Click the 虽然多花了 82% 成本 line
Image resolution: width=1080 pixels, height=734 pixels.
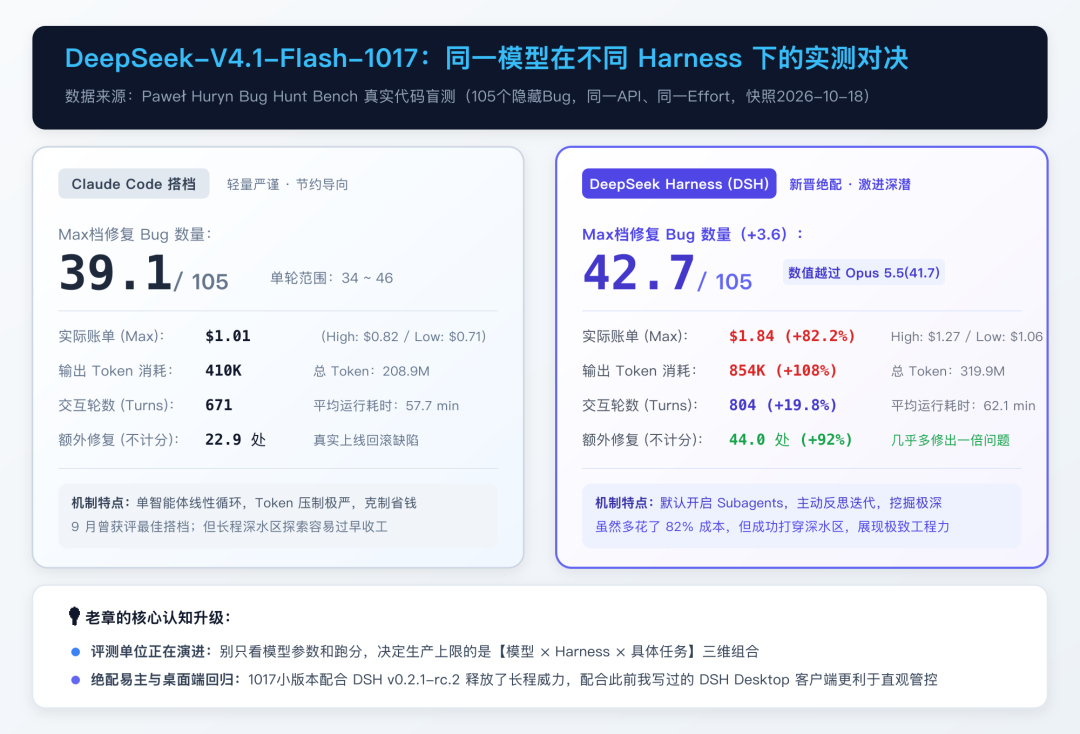click(x=772, y=527)
